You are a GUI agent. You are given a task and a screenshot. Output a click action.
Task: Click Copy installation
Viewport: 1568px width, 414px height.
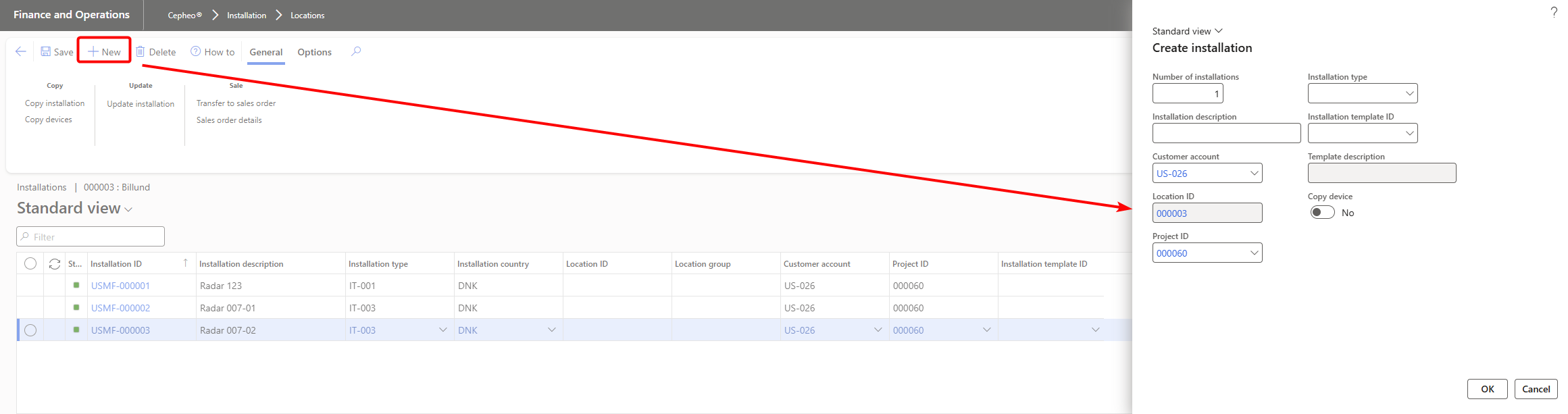coord(55,103)
